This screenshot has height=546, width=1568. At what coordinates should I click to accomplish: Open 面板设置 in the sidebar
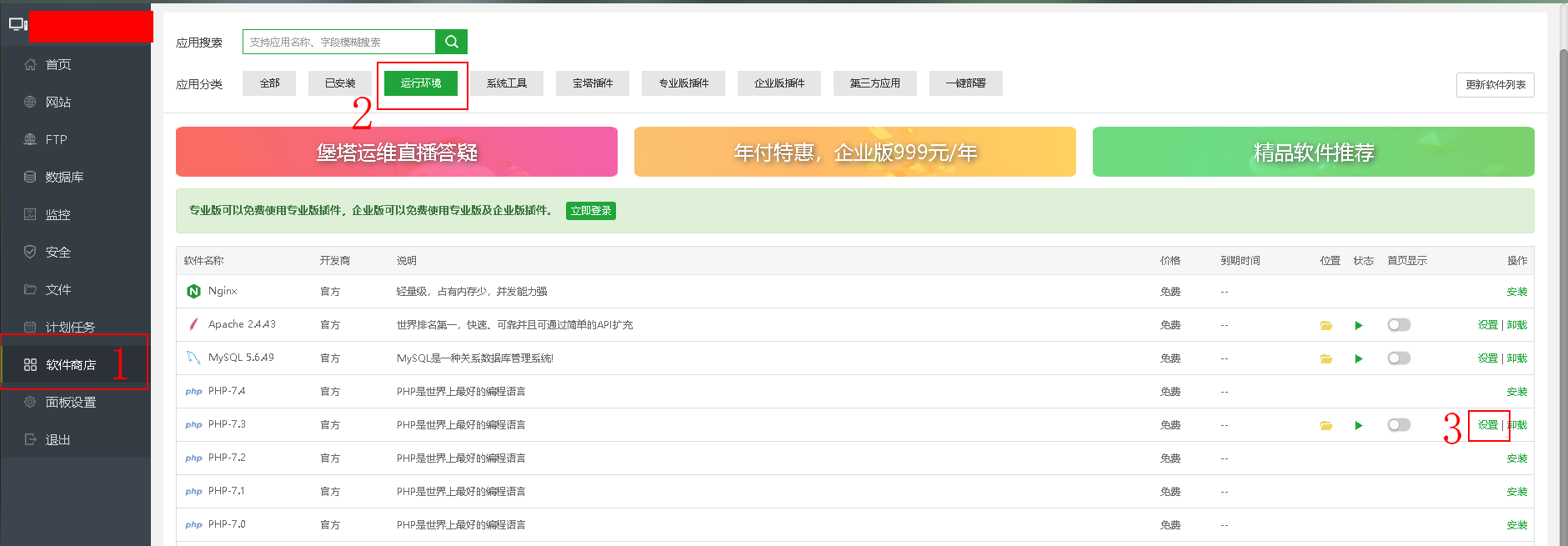[x=71, y=403]
